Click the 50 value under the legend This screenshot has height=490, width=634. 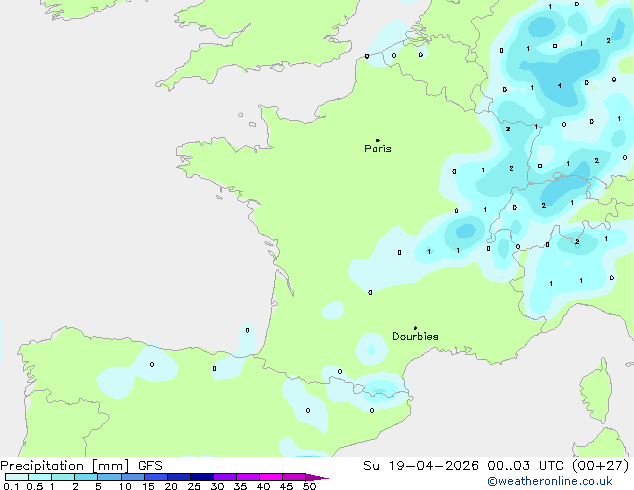(x=309, y=486)
